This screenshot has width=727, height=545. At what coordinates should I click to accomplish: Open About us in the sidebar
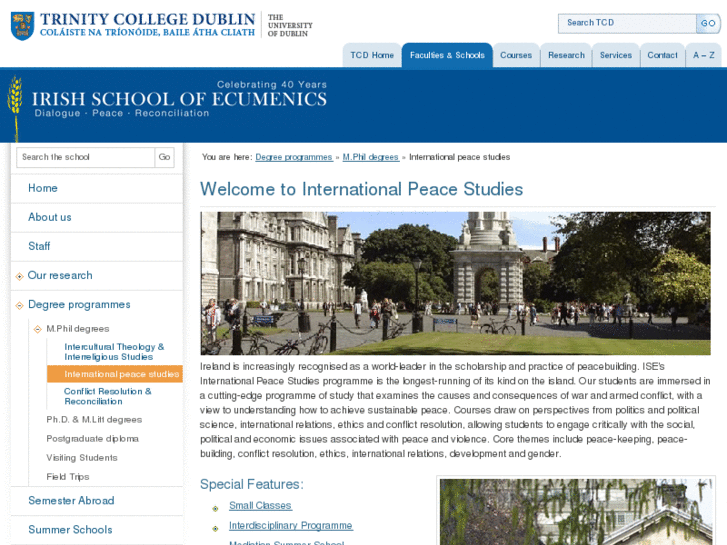(x=50, y=217)
